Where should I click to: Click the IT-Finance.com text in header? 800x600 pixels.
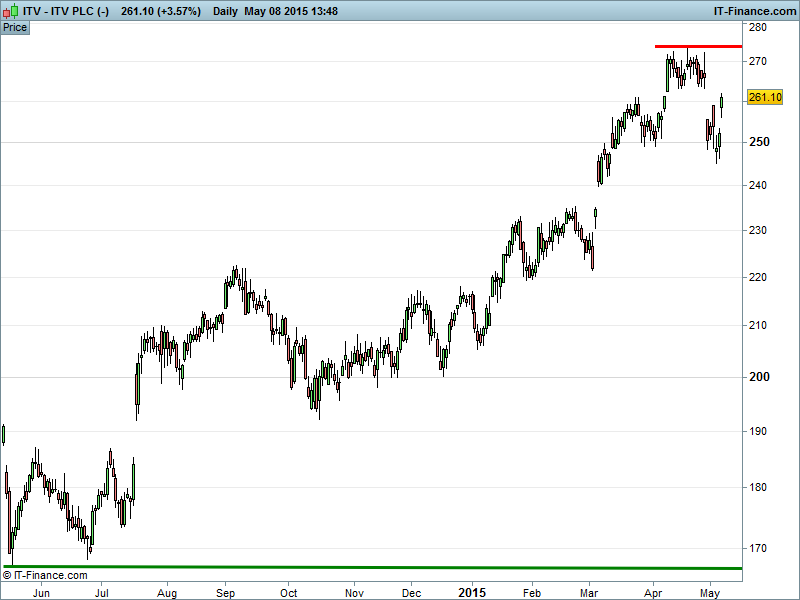pos(755,11)
